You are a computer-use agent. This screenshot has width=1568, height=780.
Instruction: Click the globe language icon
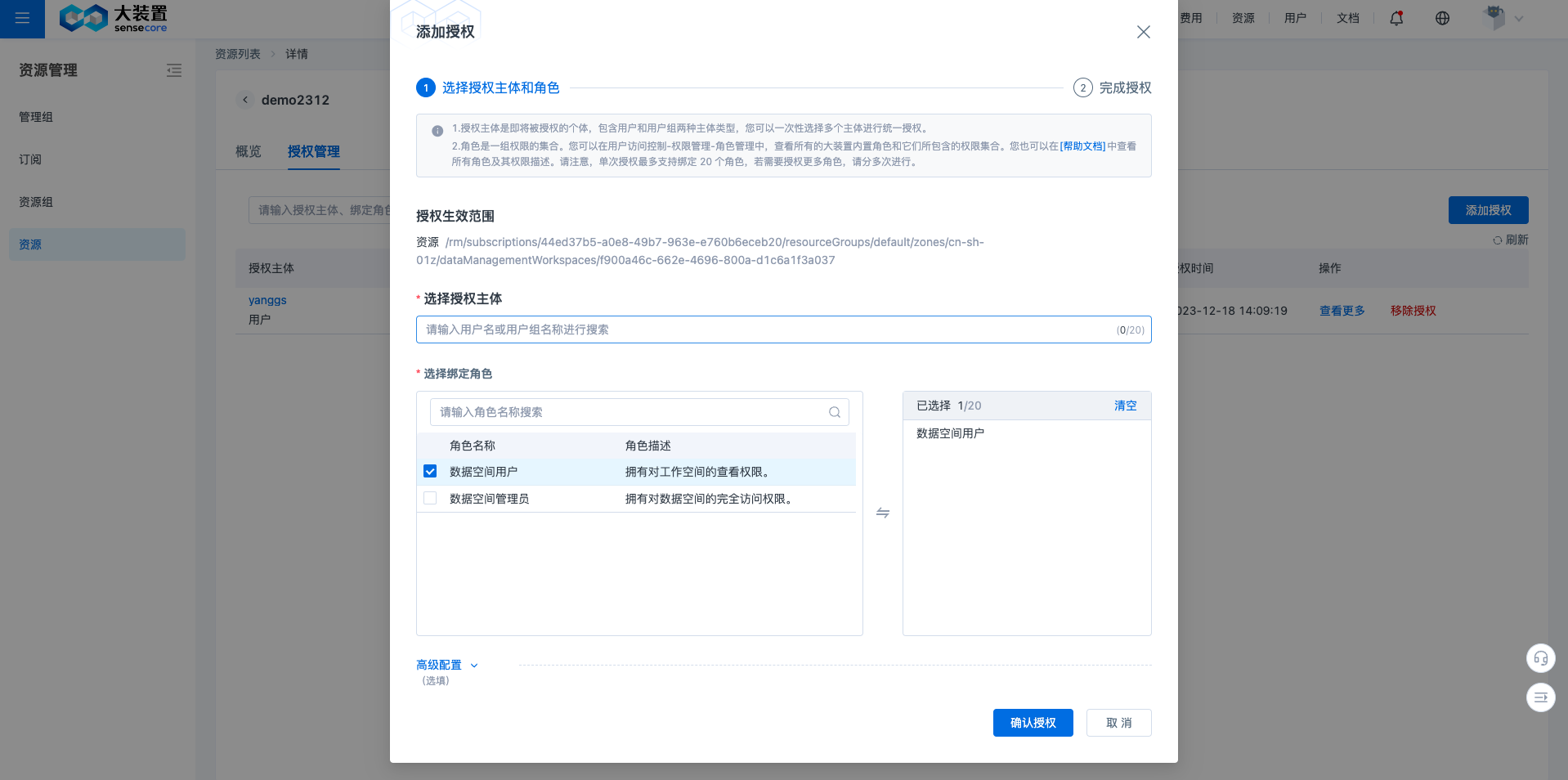click(1442, 18)
